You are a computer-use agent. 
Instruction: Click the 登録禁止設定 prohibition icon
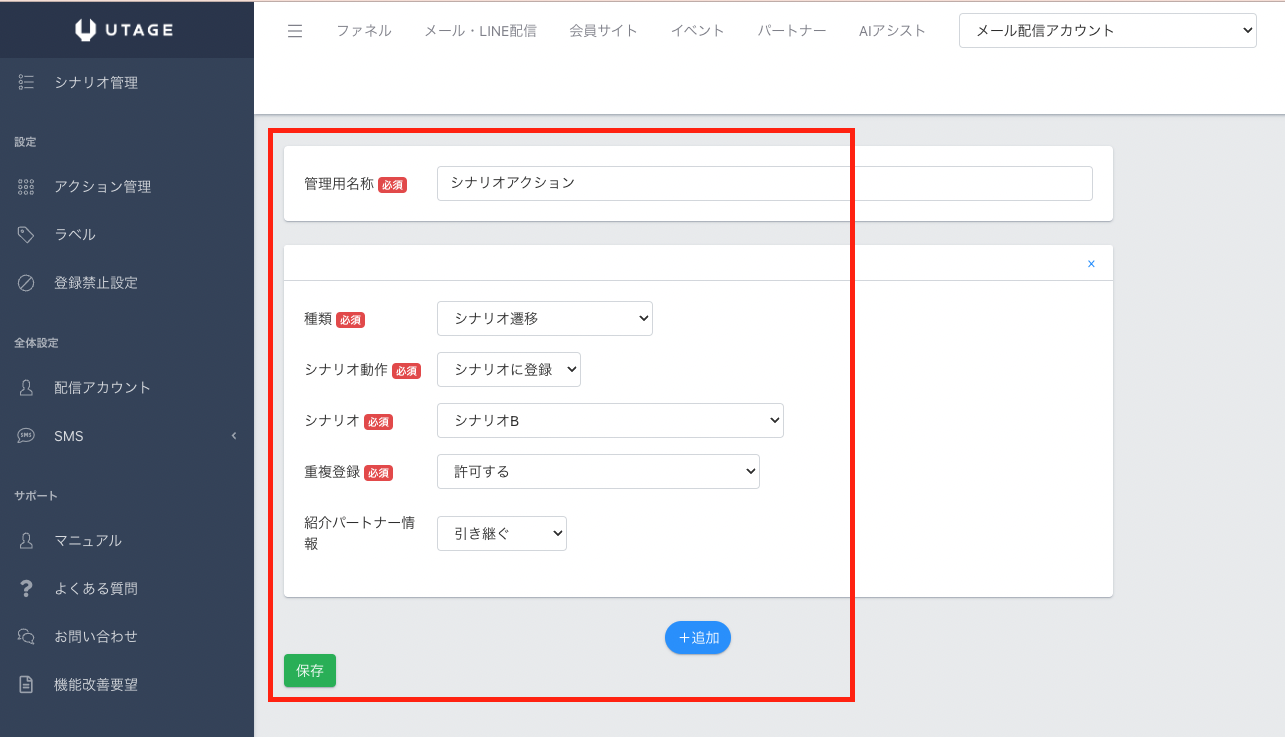tap(27, 283)
